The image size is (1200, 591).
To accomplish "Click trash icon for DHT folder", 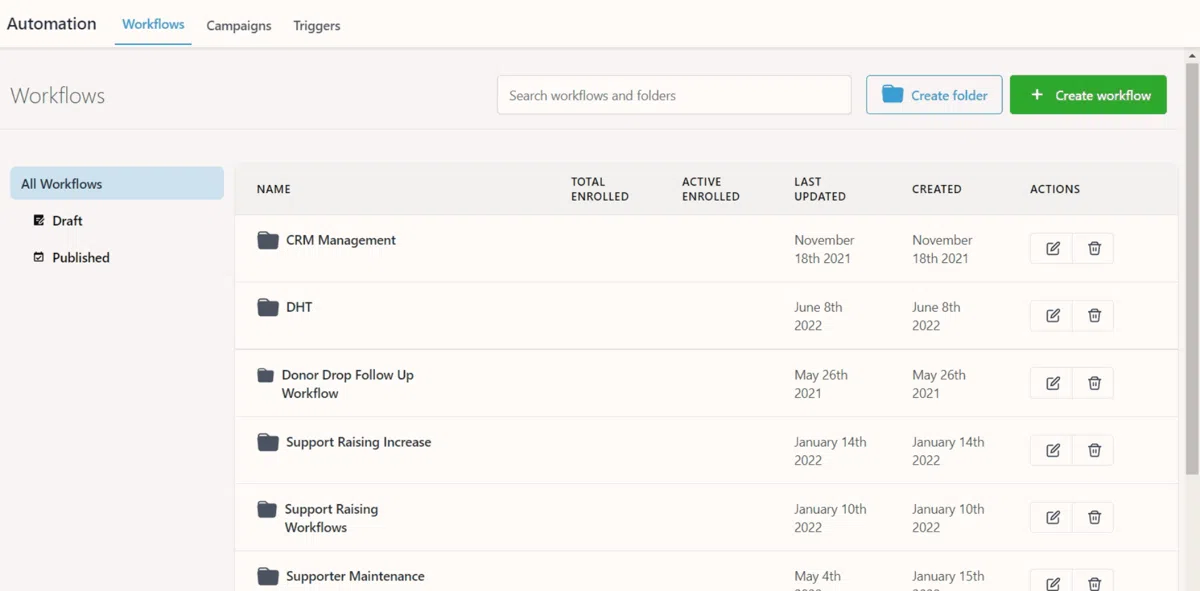I will [1094, 316].
